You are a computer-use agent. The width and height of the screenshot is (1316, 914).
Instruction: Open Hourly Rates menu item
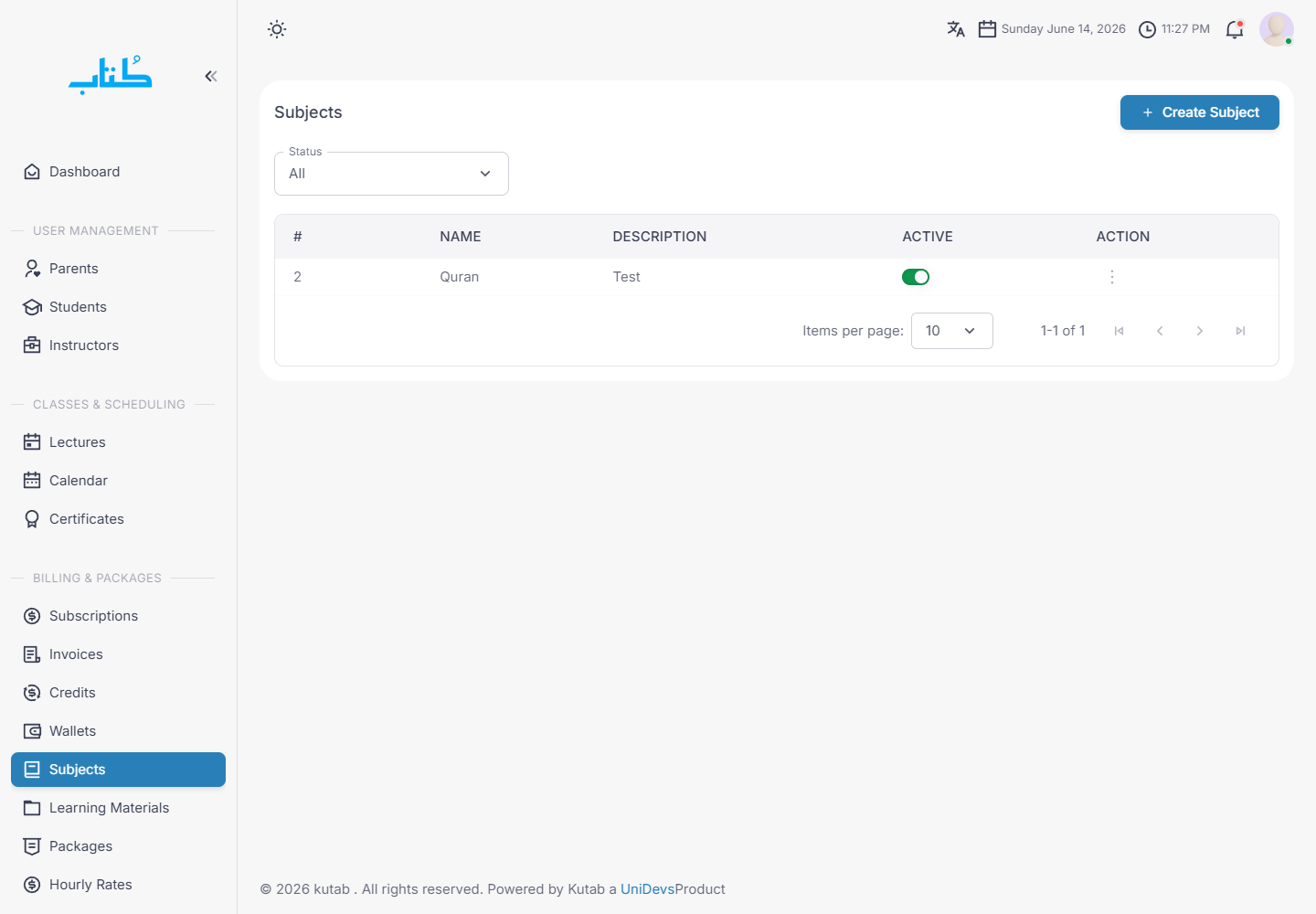(118, 885)
